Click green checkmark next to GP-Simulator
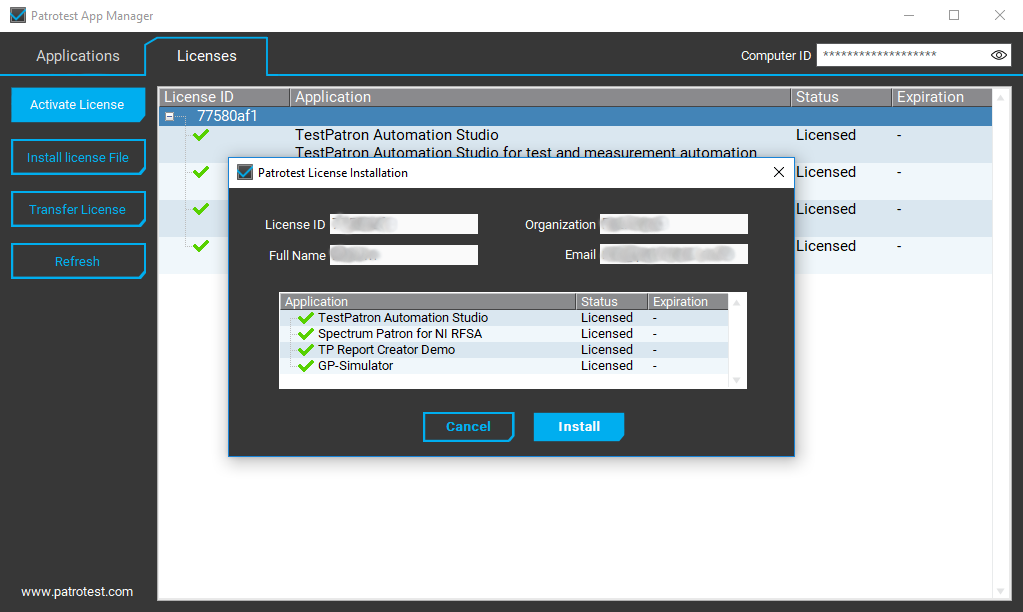Image resolution: width=1023 pixels, height=612 pixels. (306, 366)
